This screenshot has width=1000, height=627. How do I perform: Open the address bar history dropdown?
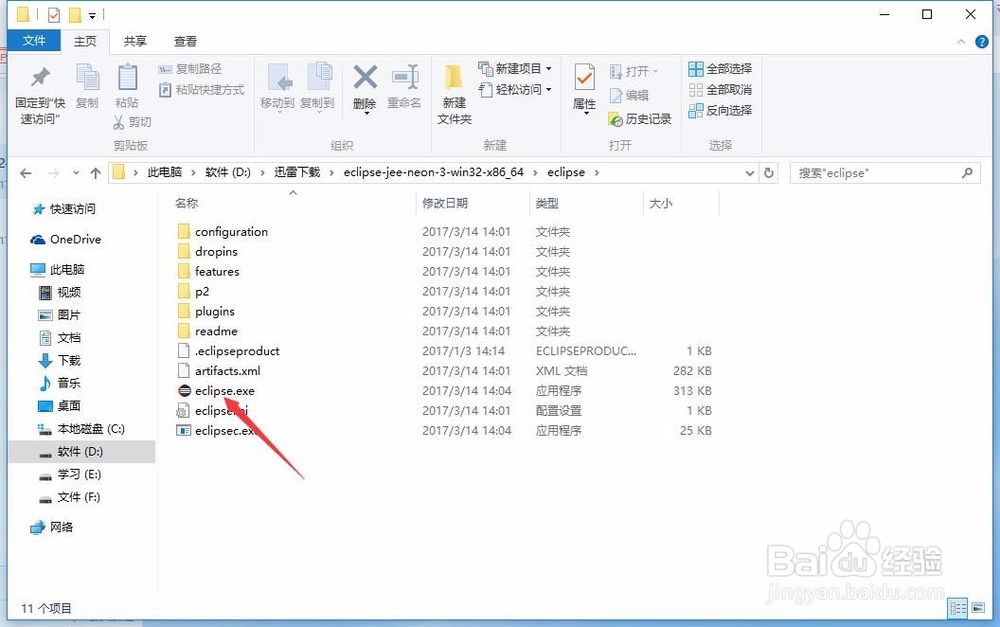point(749,172)
